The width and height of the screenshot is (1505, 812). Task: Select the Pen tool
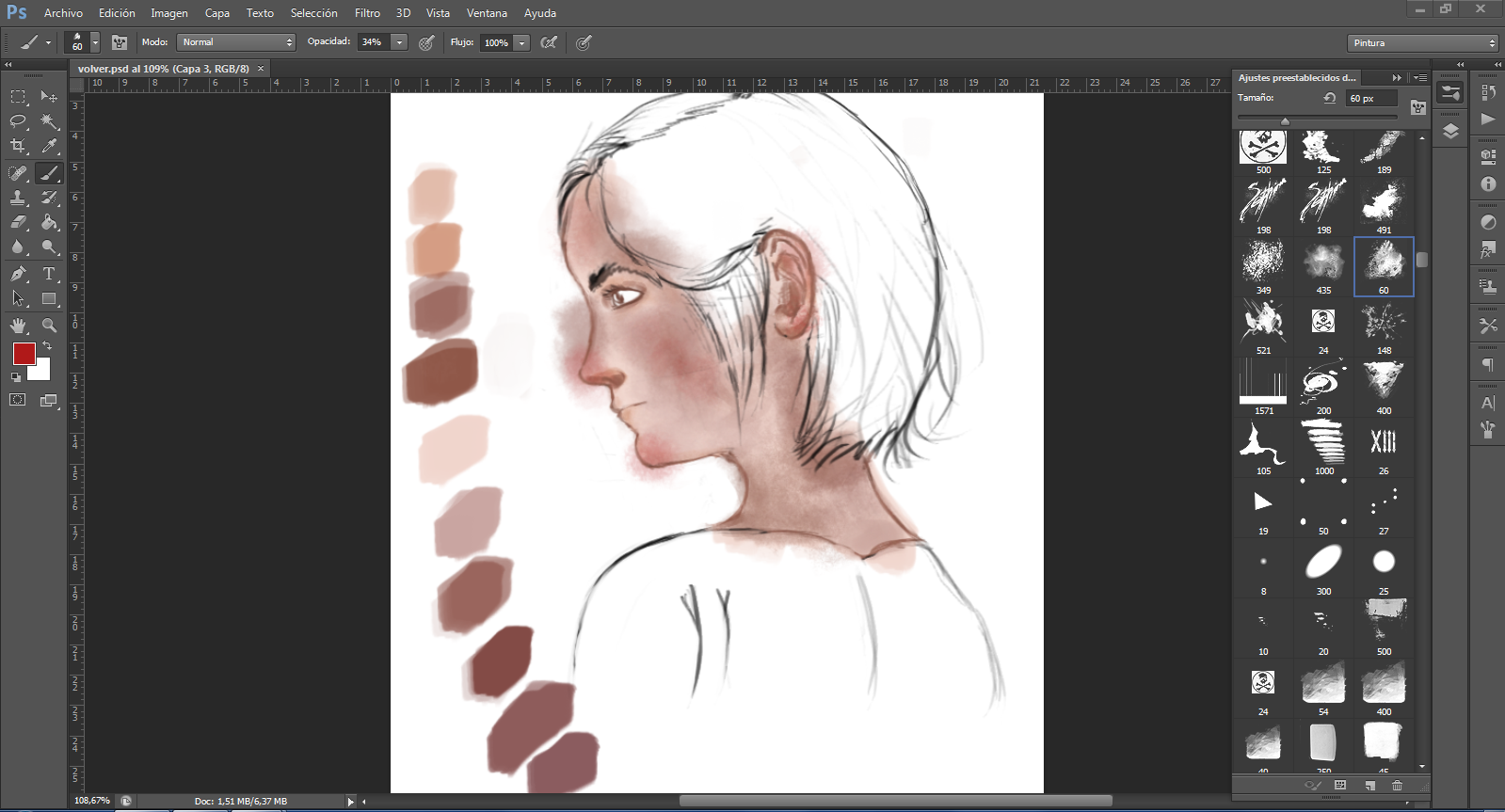[x=18, y=274]
